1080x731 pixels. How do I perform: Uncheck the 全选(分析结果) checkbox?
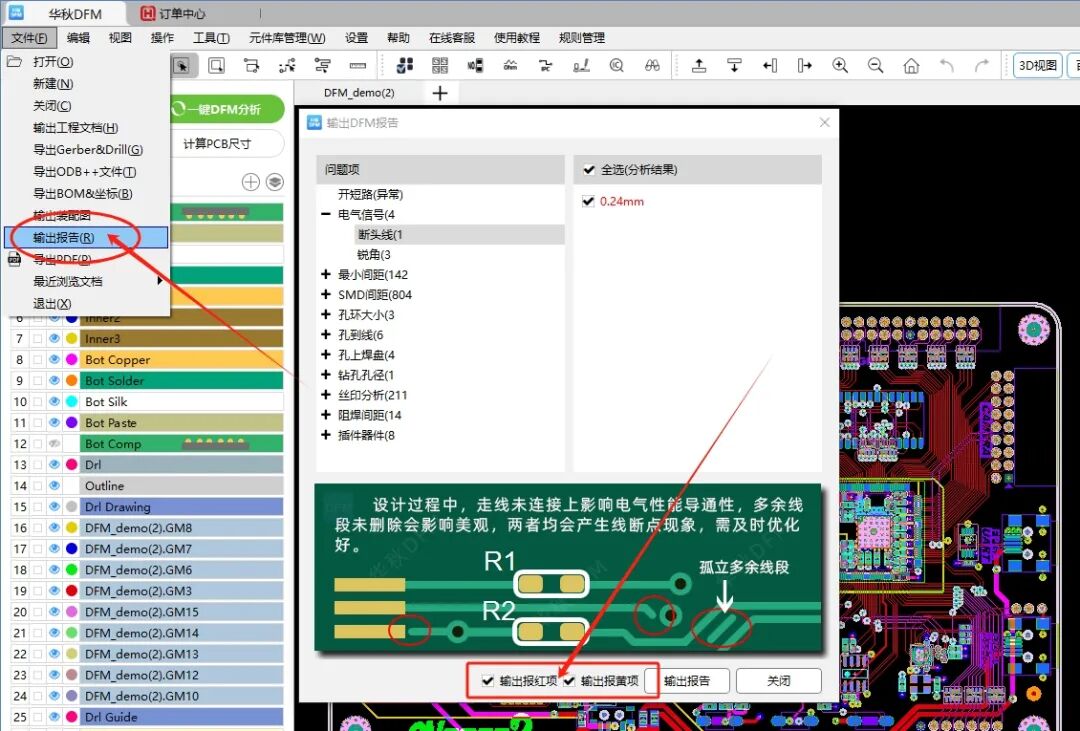(589, 170)
